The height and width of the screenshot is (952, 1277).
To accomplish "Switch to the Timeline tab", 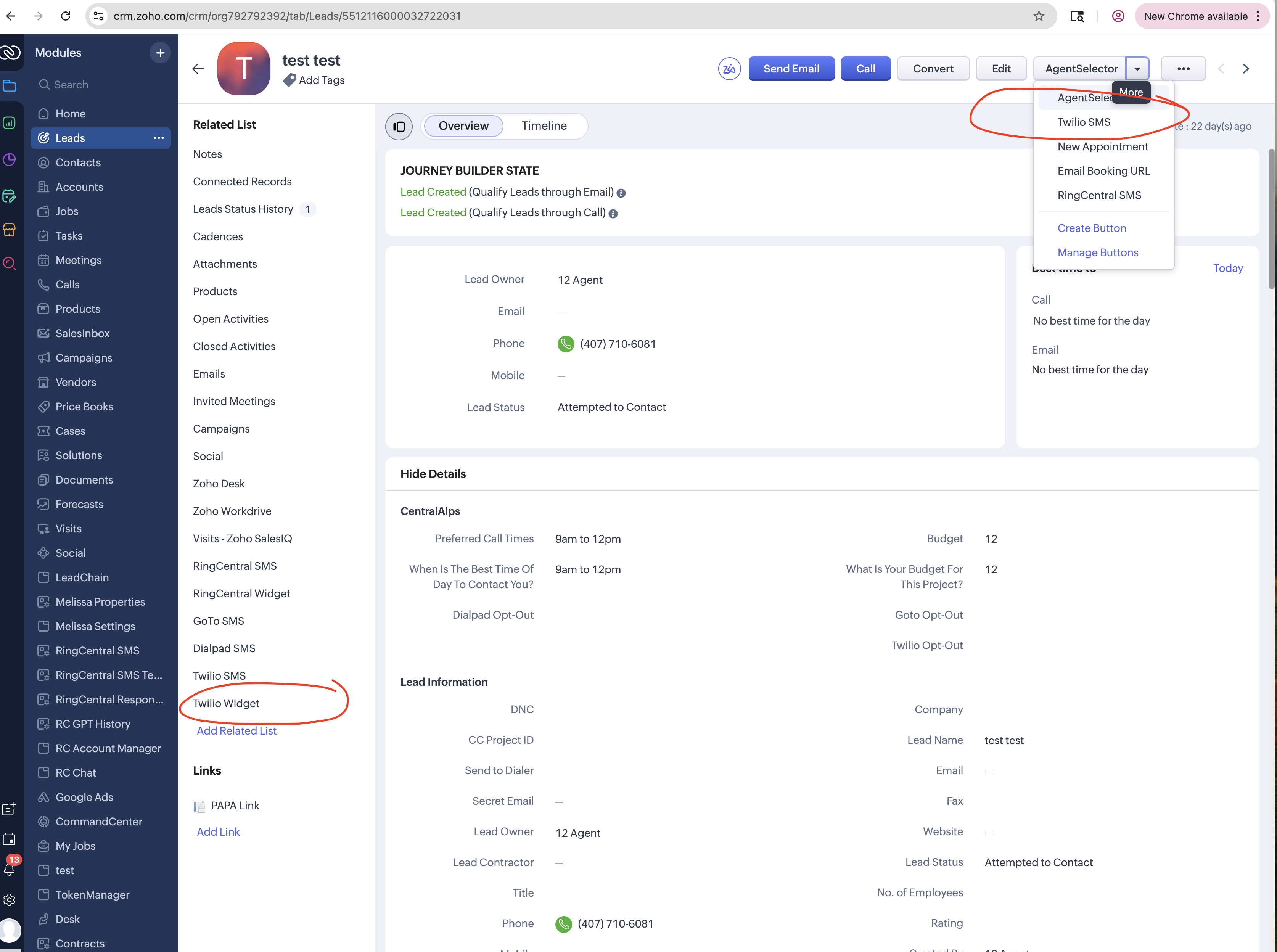I will coord(544,125).
